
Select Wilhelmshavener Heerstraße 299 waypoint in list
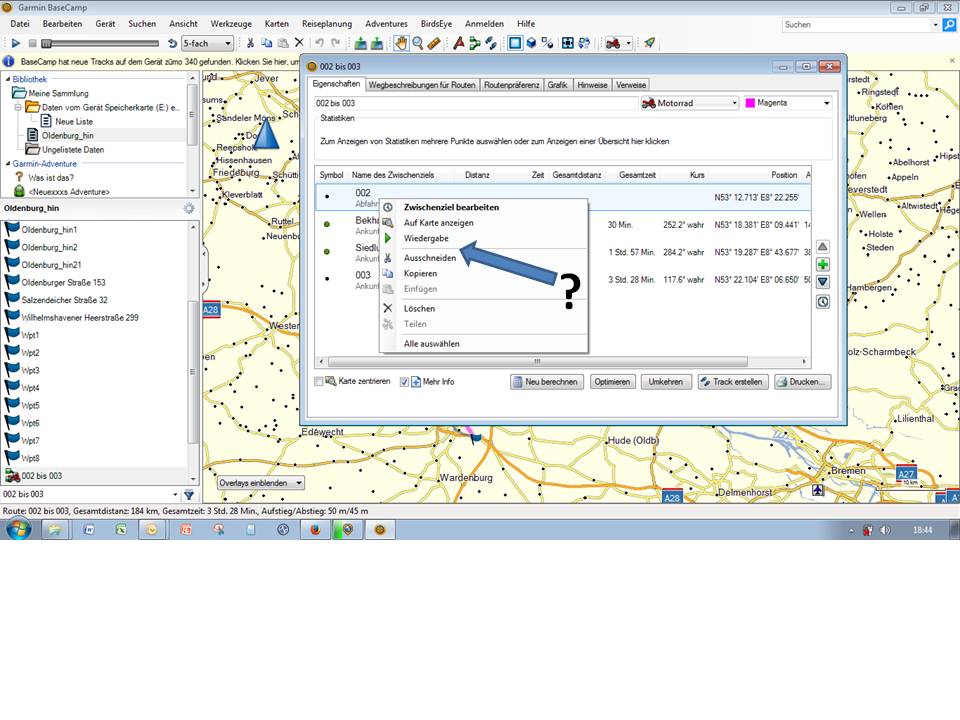(80, 317)
